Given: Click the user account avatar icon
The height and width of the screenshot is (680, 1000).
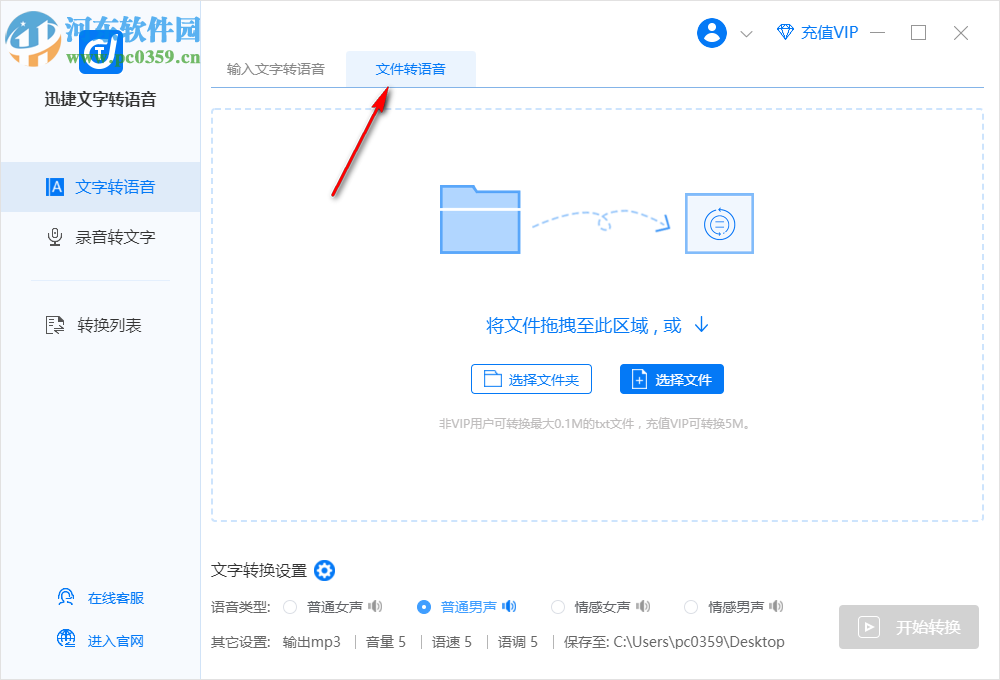Looking at the screenshot, I should click(x=711, y=32).
